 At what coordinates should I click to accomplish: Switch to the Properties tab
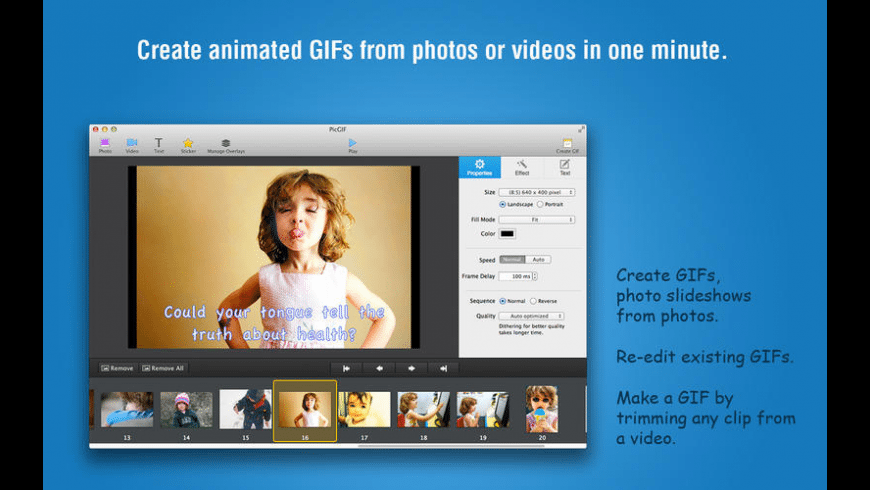479,168
